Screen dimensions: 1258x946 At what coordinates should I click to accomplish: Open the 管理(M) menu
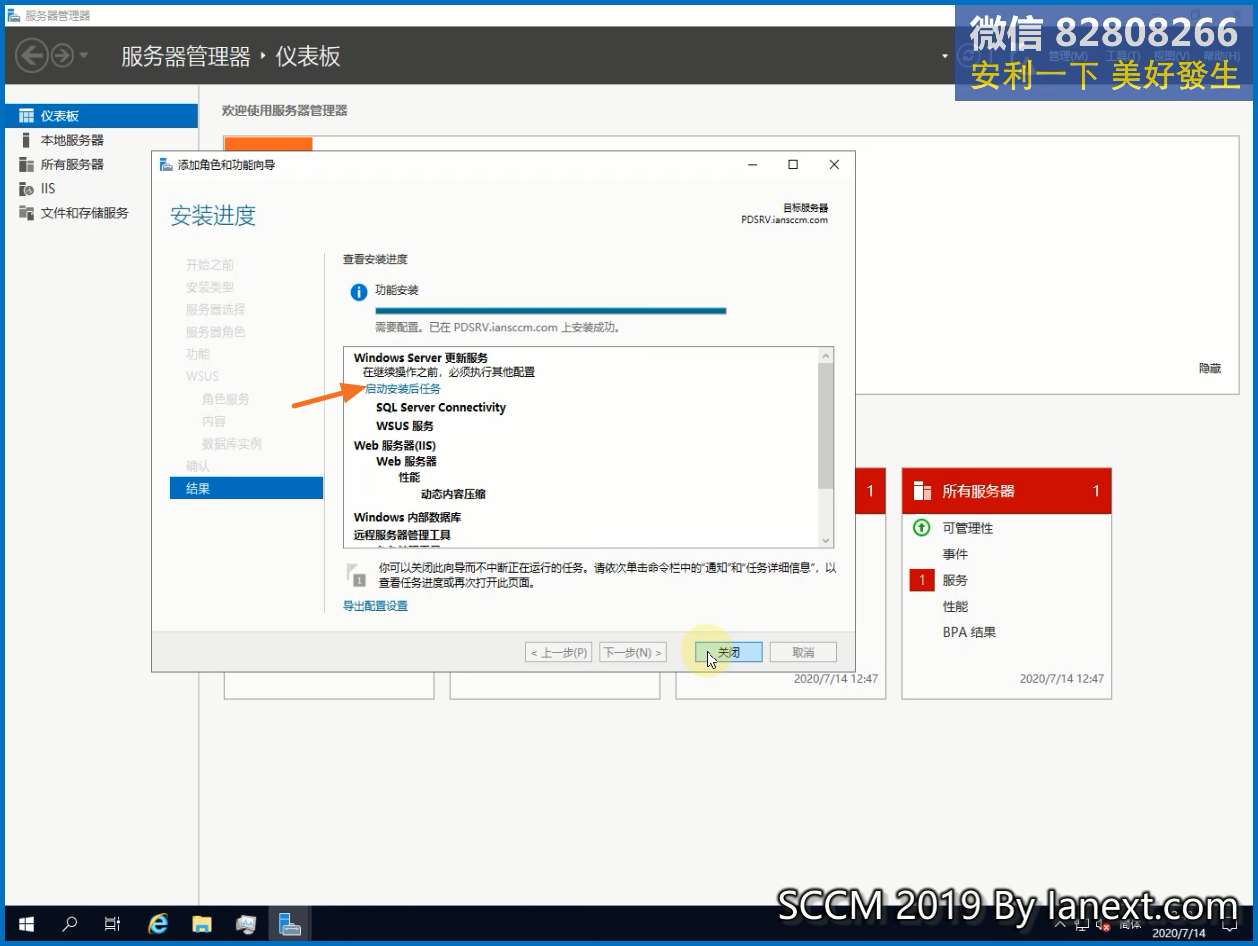coord(1067,56)
